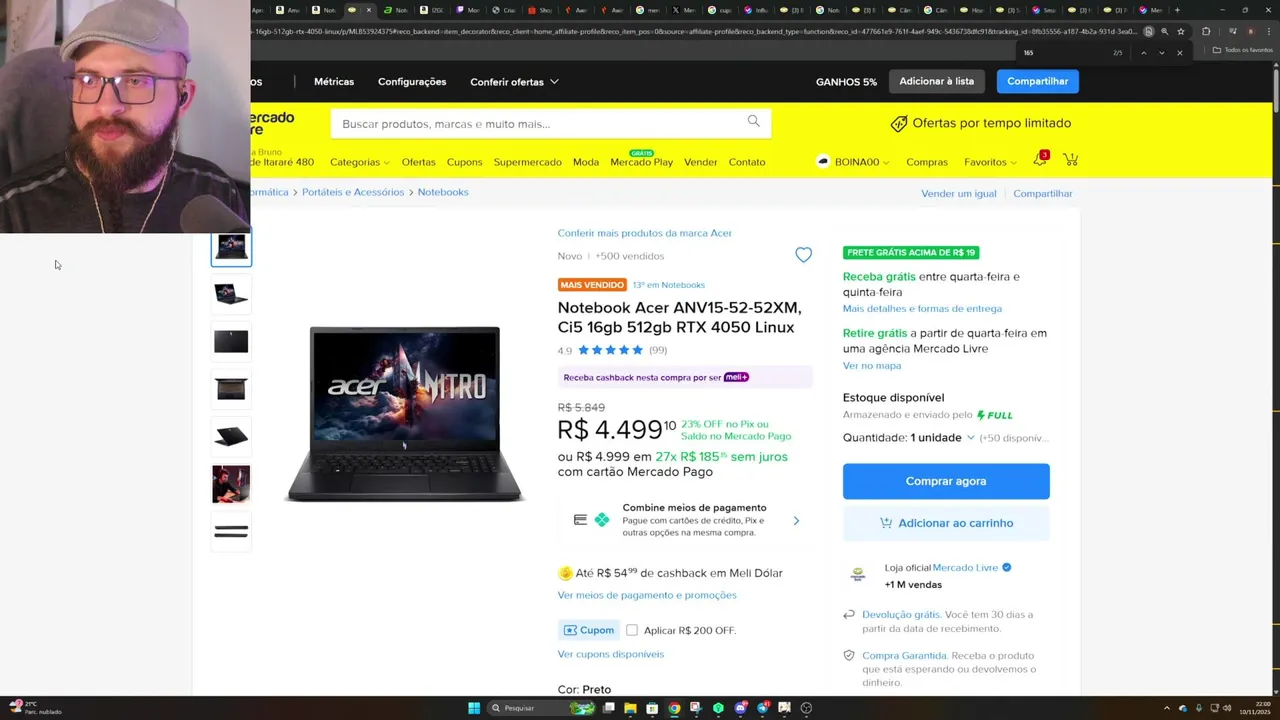
Task: Expand the Favoritos dropdown
Action: [x=990, y=162]
